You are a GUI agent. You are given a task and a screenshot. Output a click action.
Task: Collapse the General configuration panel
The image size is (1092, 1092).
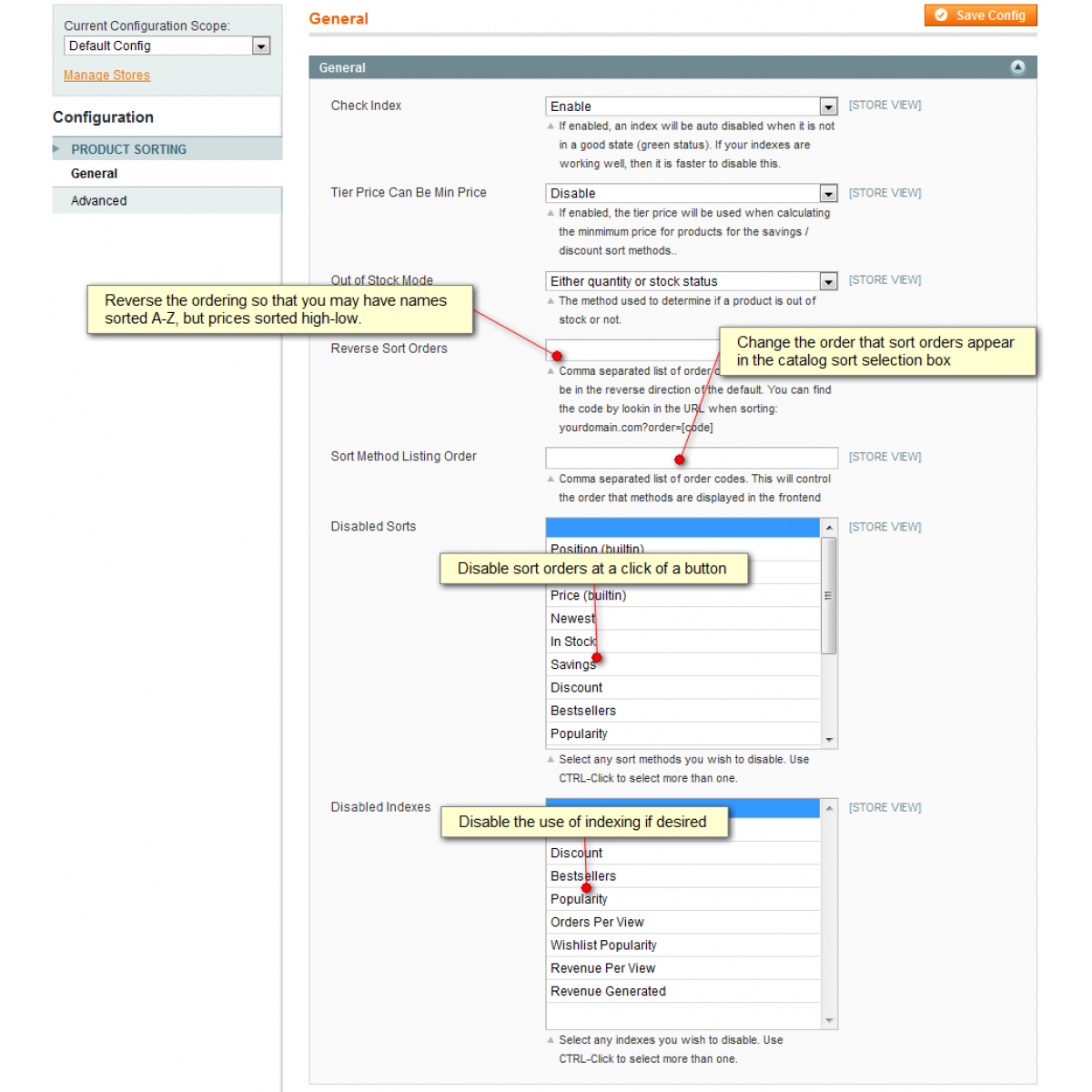tap(1018, 66)
